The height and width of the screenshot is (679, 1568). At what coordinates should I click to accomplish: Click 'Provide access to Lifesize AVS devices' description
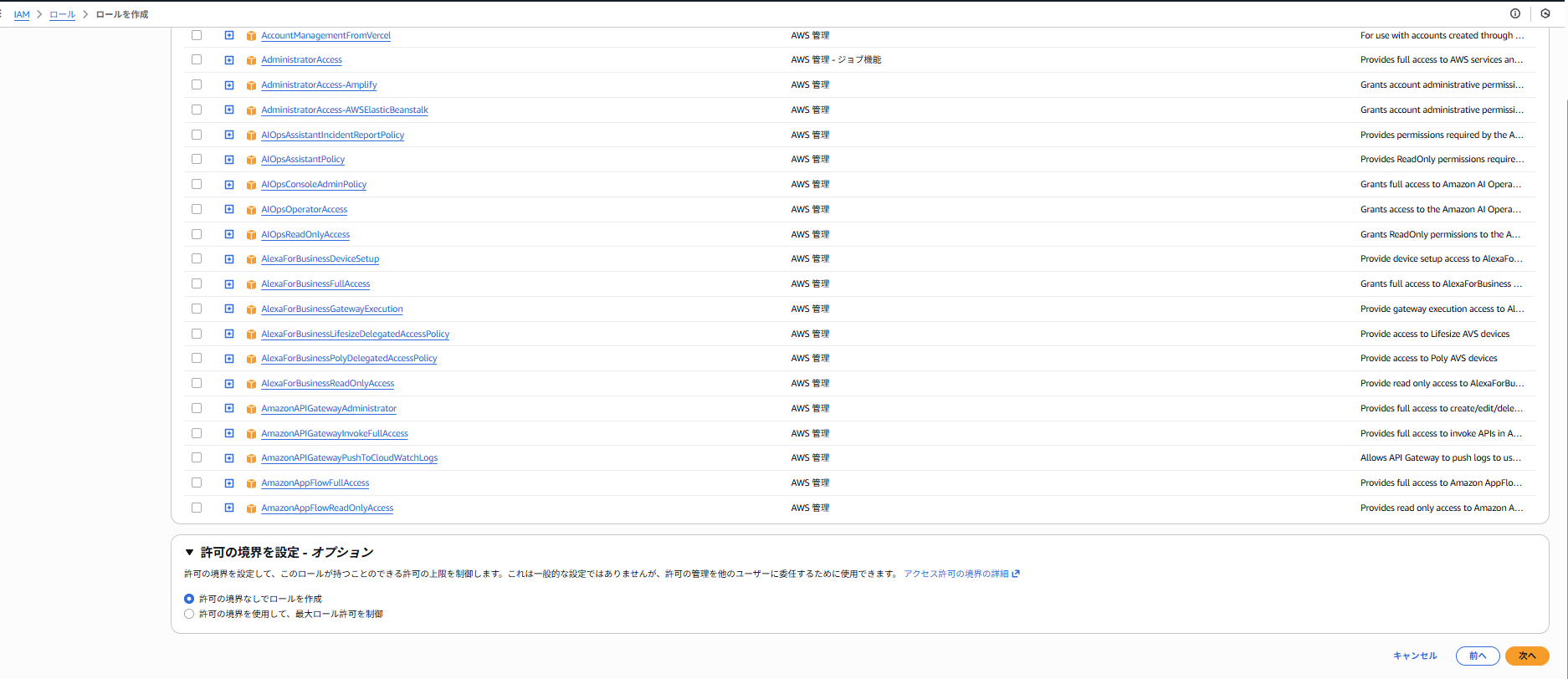pos(1435,334)
